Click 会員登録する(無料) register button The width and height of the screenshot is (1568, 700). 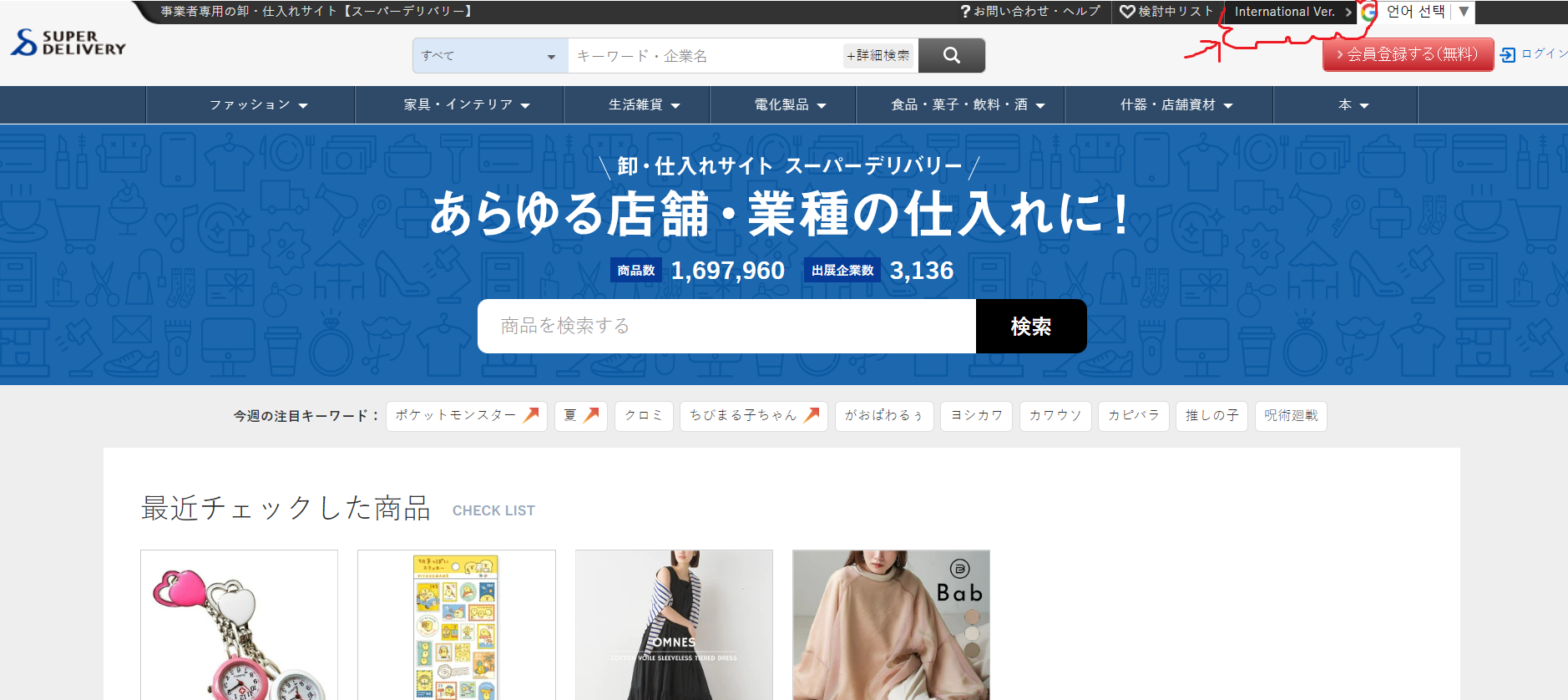(x=1409, y=54)
